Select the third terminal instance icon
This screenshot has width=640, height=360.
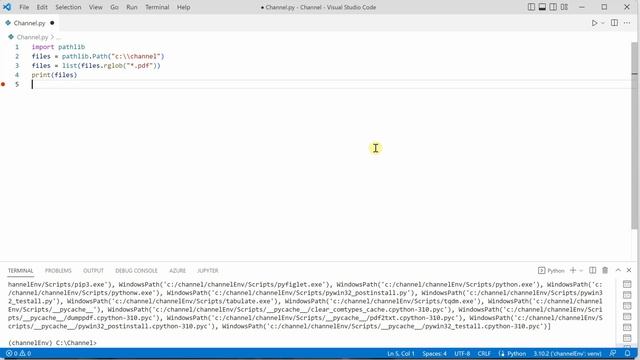627,306
